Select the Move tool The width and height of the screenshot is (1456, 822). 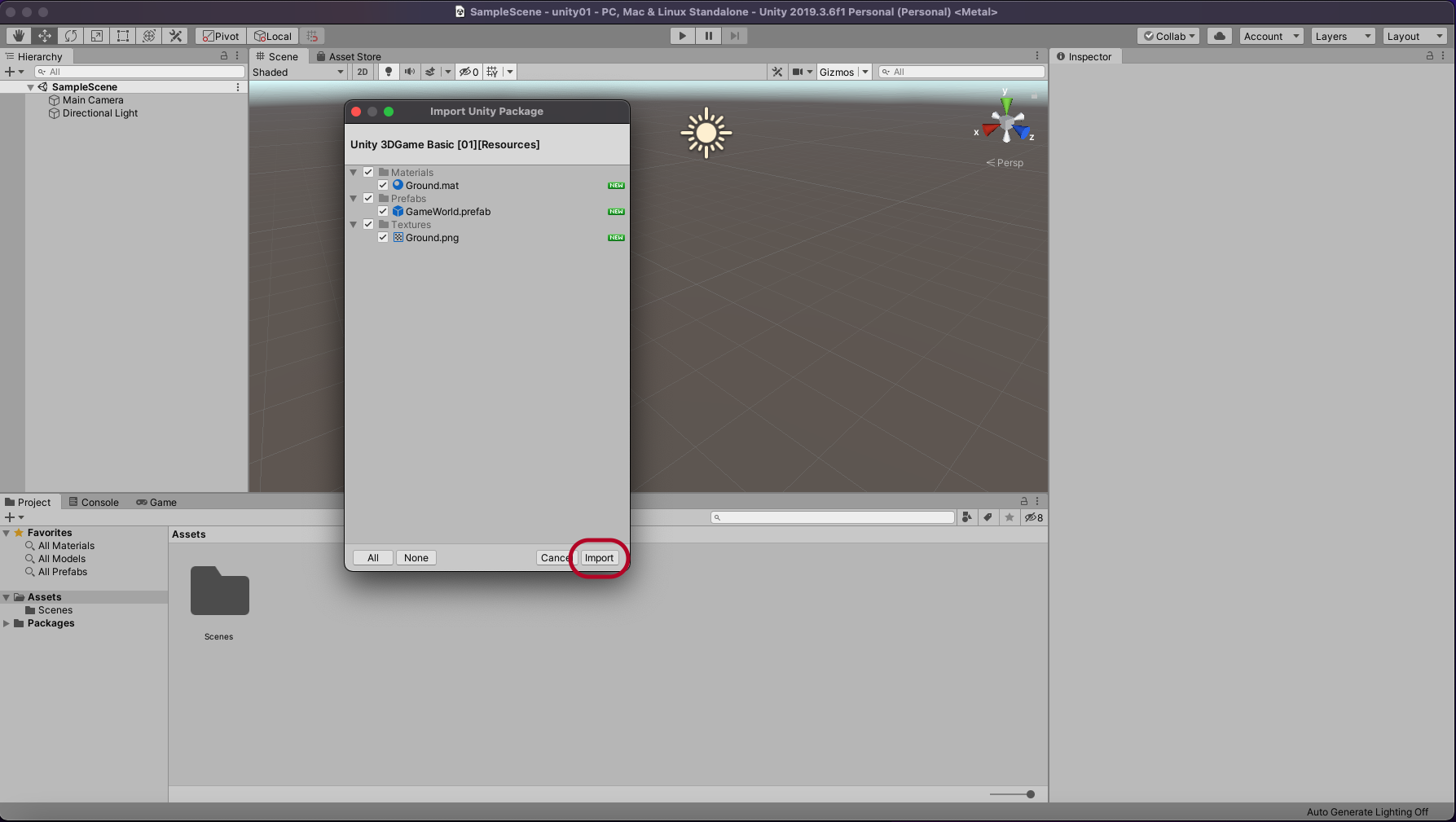coord(45,36)
